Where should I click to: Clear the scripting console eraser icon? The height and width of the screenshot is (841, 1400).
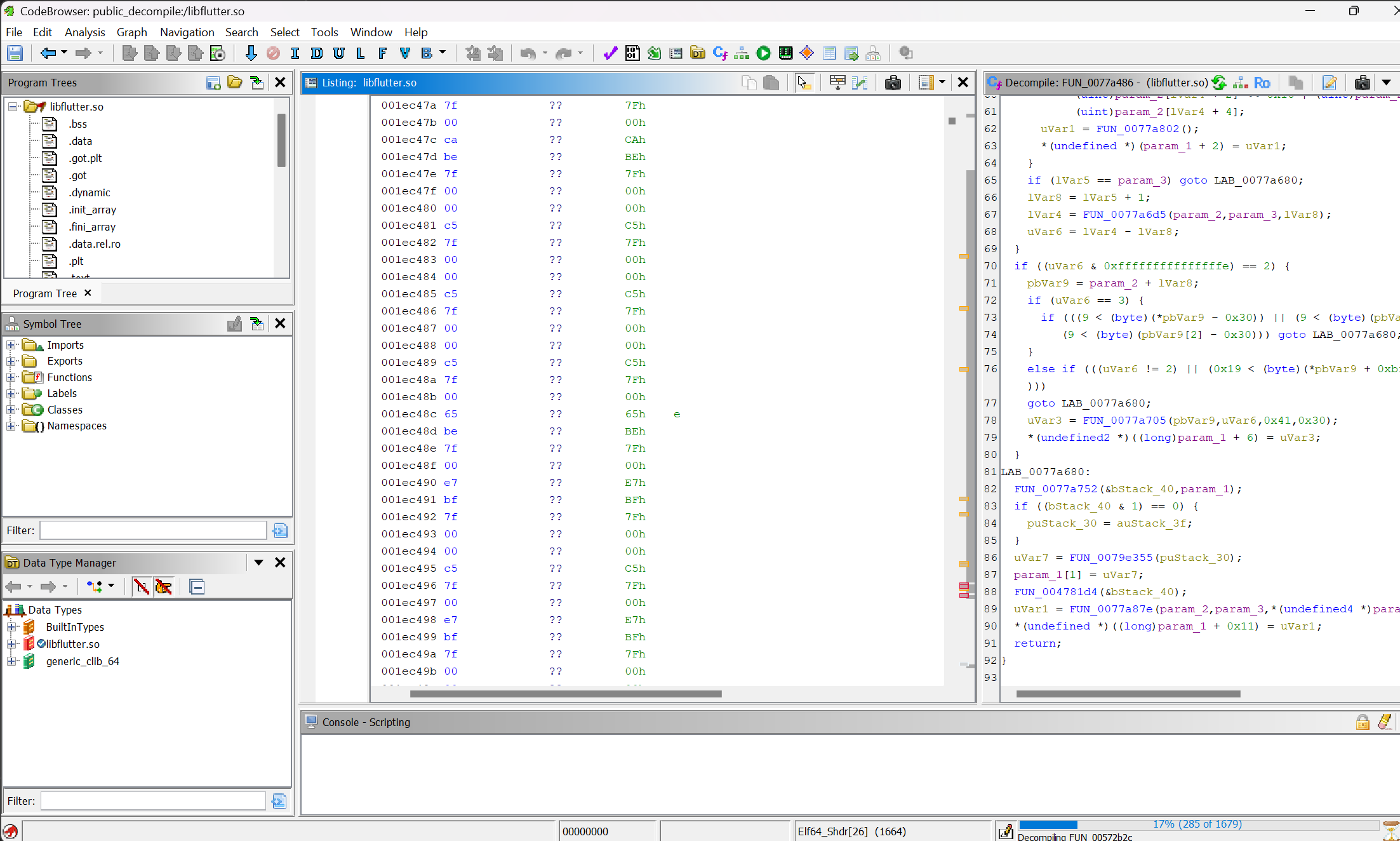(x=1385, y=722)
